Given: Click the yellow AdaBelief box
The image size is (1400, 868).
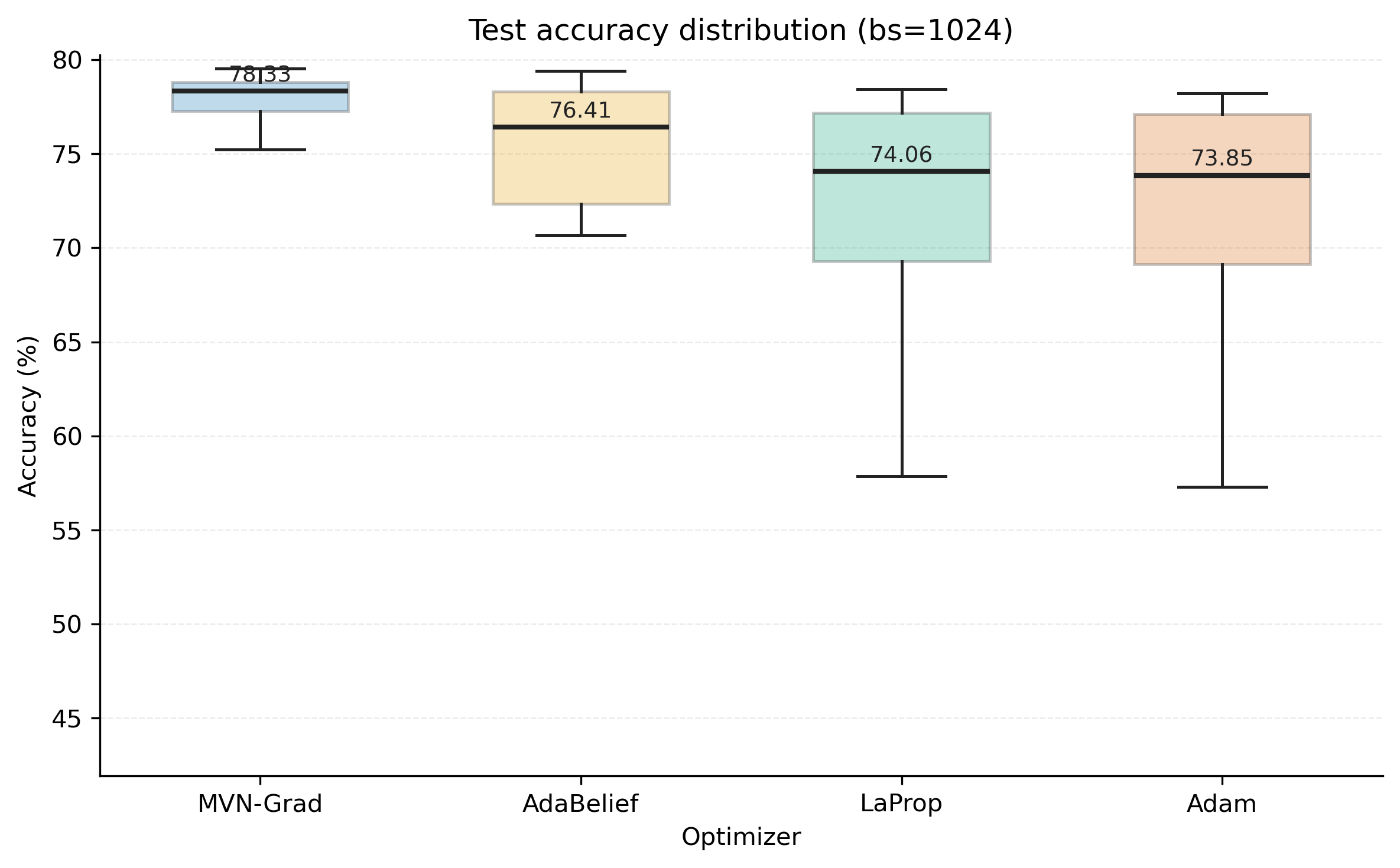Looking at the screenshot, I should coord(581,165).
